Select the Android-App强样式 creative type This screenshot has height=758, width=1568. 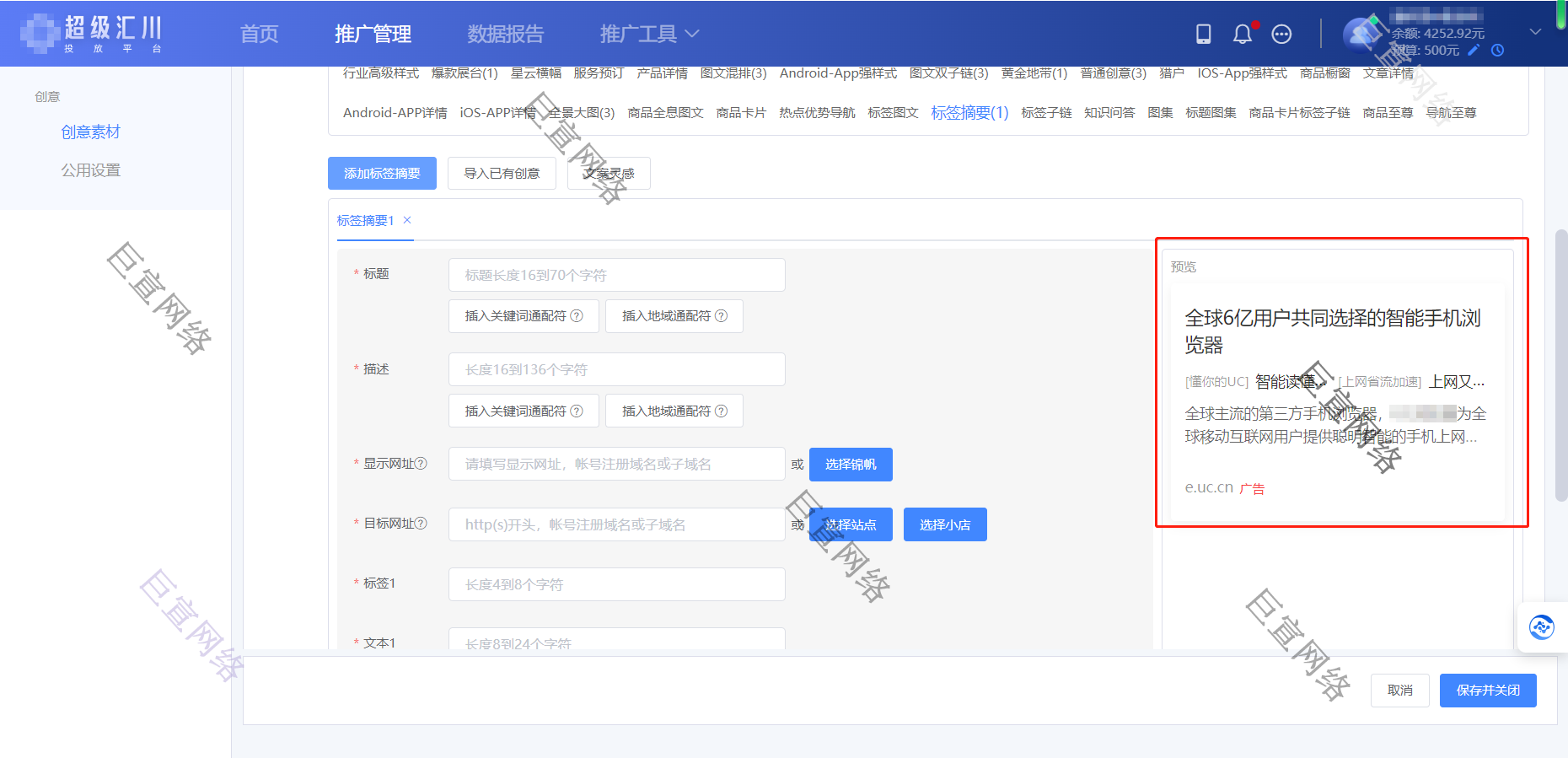click(838, 73)
